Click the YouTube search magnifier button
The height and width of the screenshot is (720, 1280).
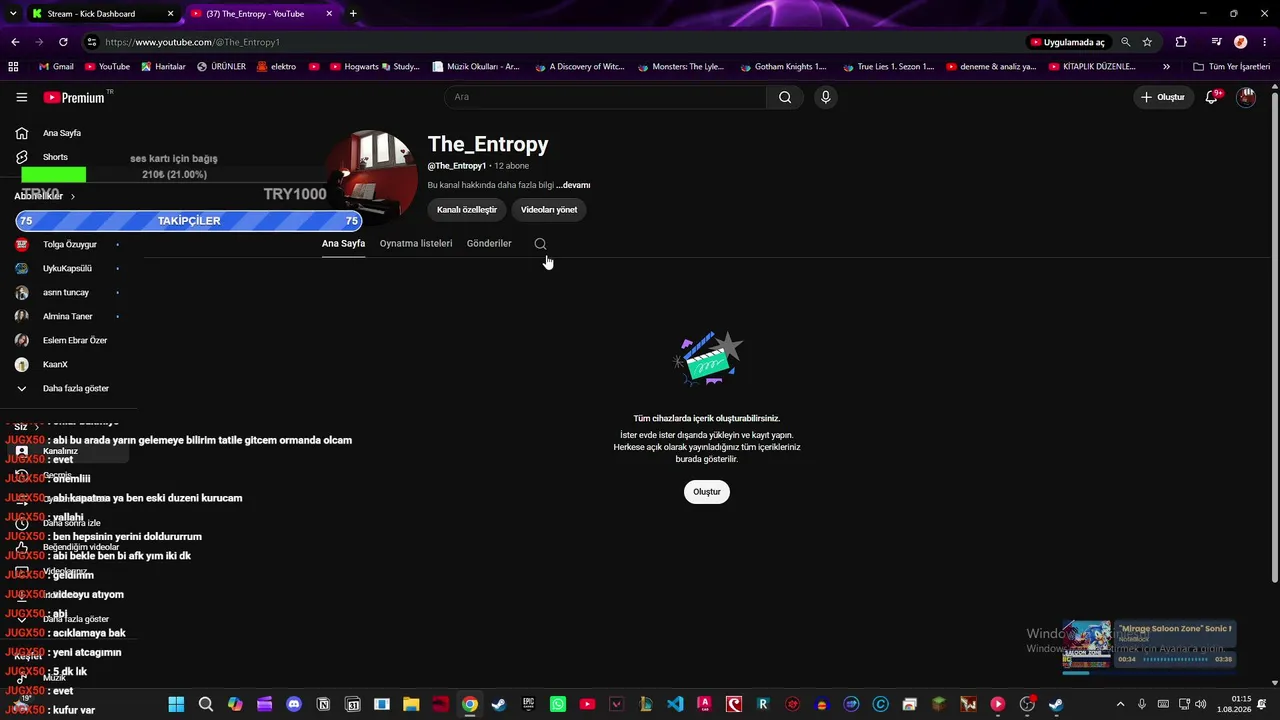point(785,97)
